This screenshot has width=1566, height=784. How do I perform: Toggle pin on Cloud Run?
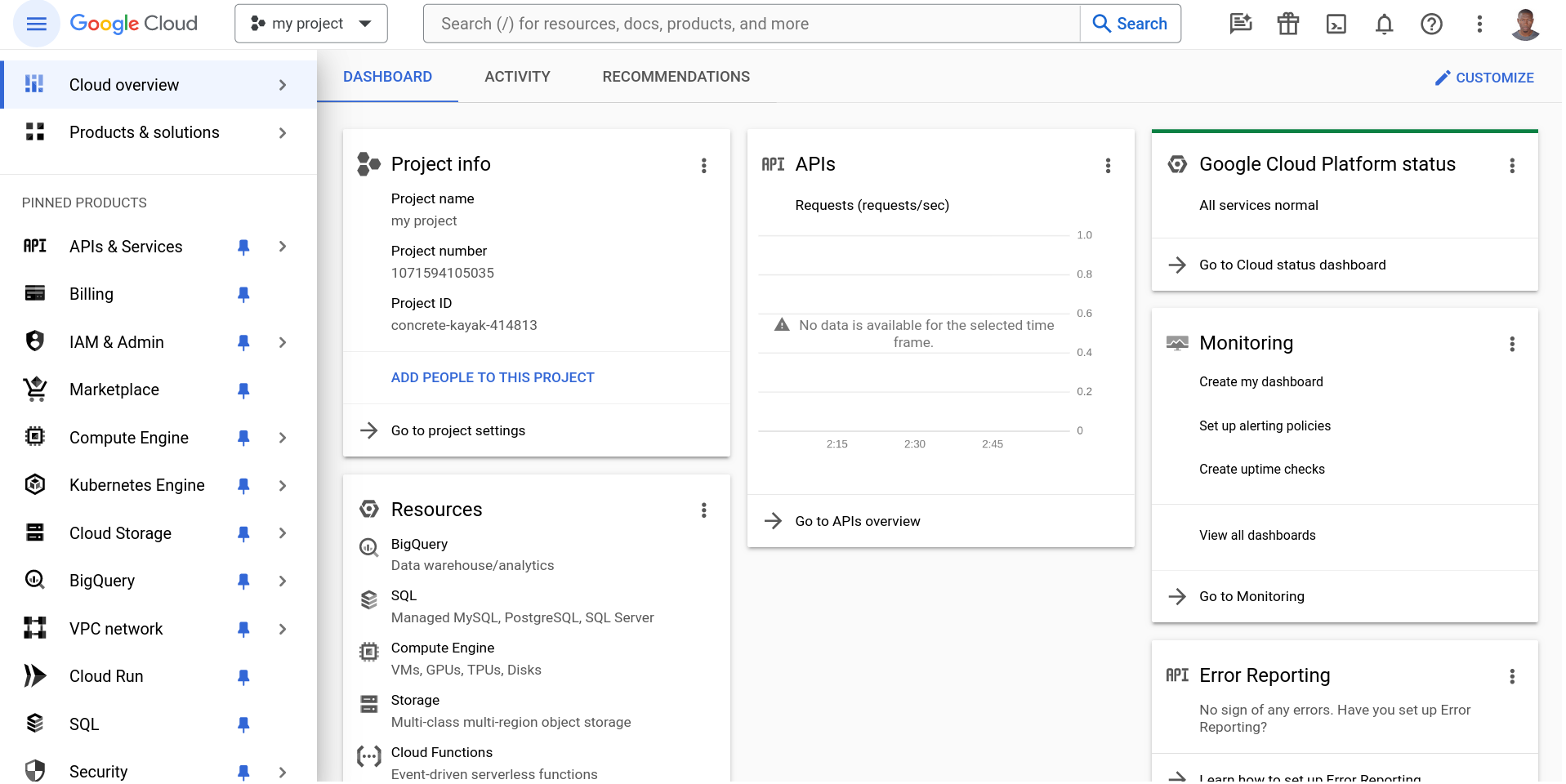pos(243,677)
